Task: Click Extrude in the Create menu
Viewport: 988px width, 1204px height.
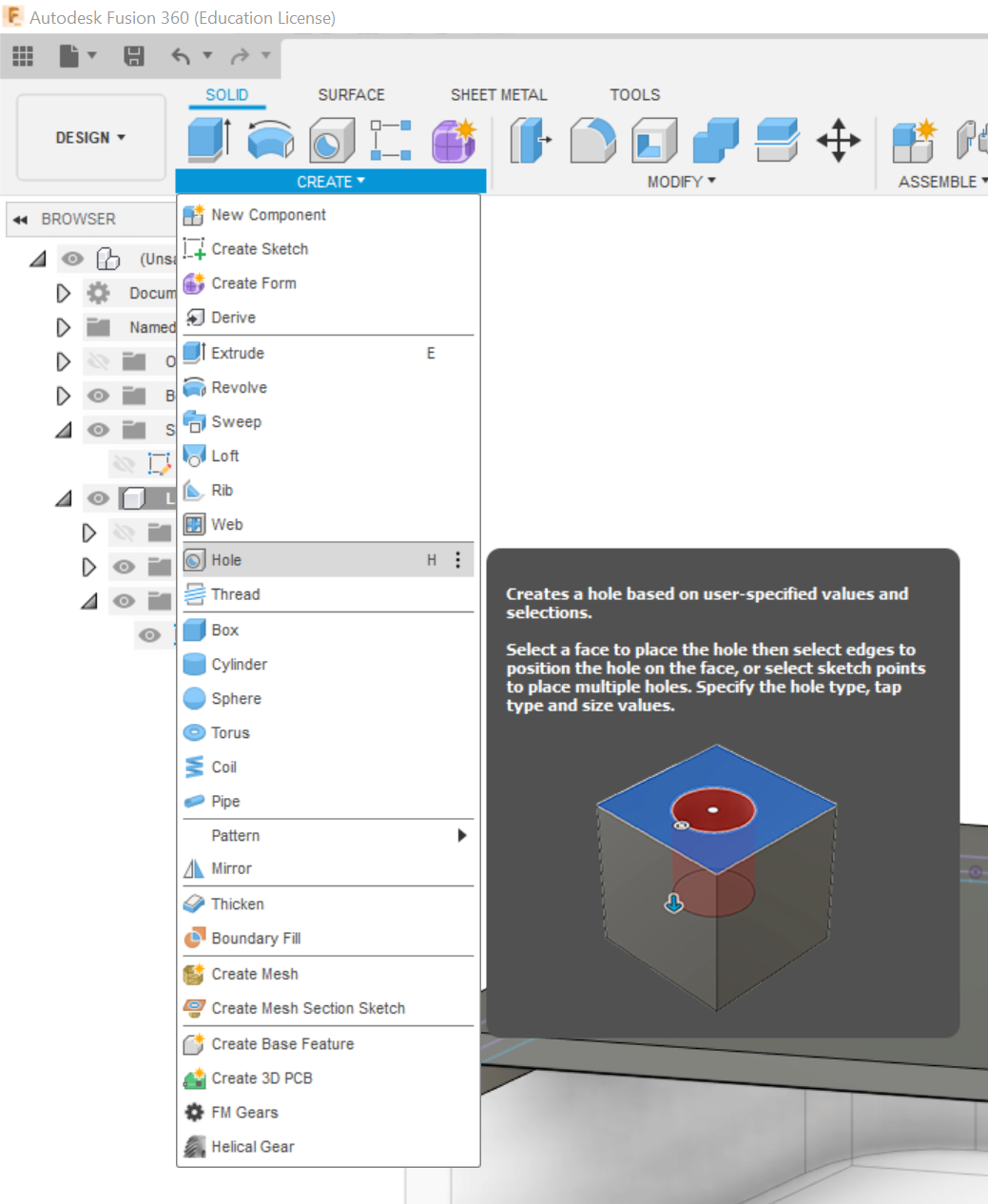Action: (328, 353)
